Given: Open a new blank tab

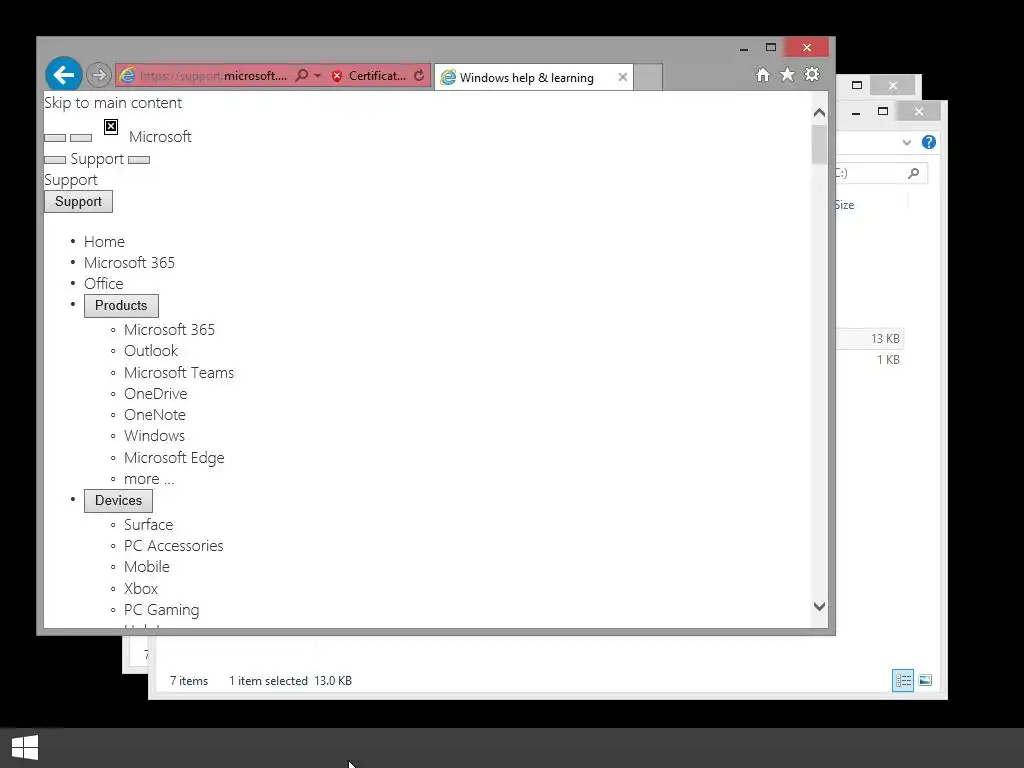Looking at the screenshot, I should [x=648, y=77].
